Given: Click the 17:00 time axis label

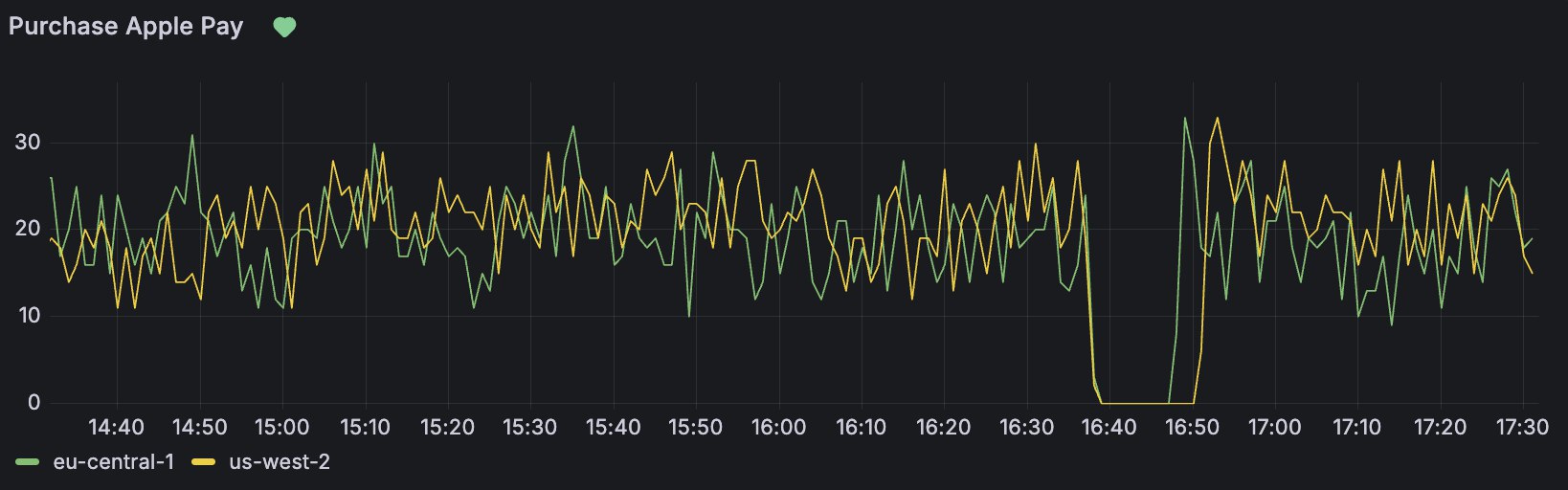Looking at the screenshot, I should (1274, 427).
